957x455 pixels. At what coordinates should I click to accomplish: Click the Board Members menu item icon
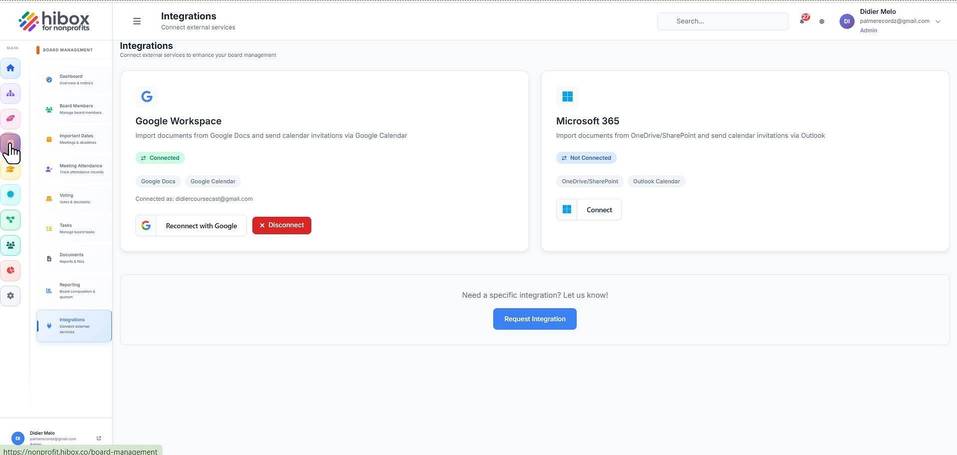(x=49, y=110)
